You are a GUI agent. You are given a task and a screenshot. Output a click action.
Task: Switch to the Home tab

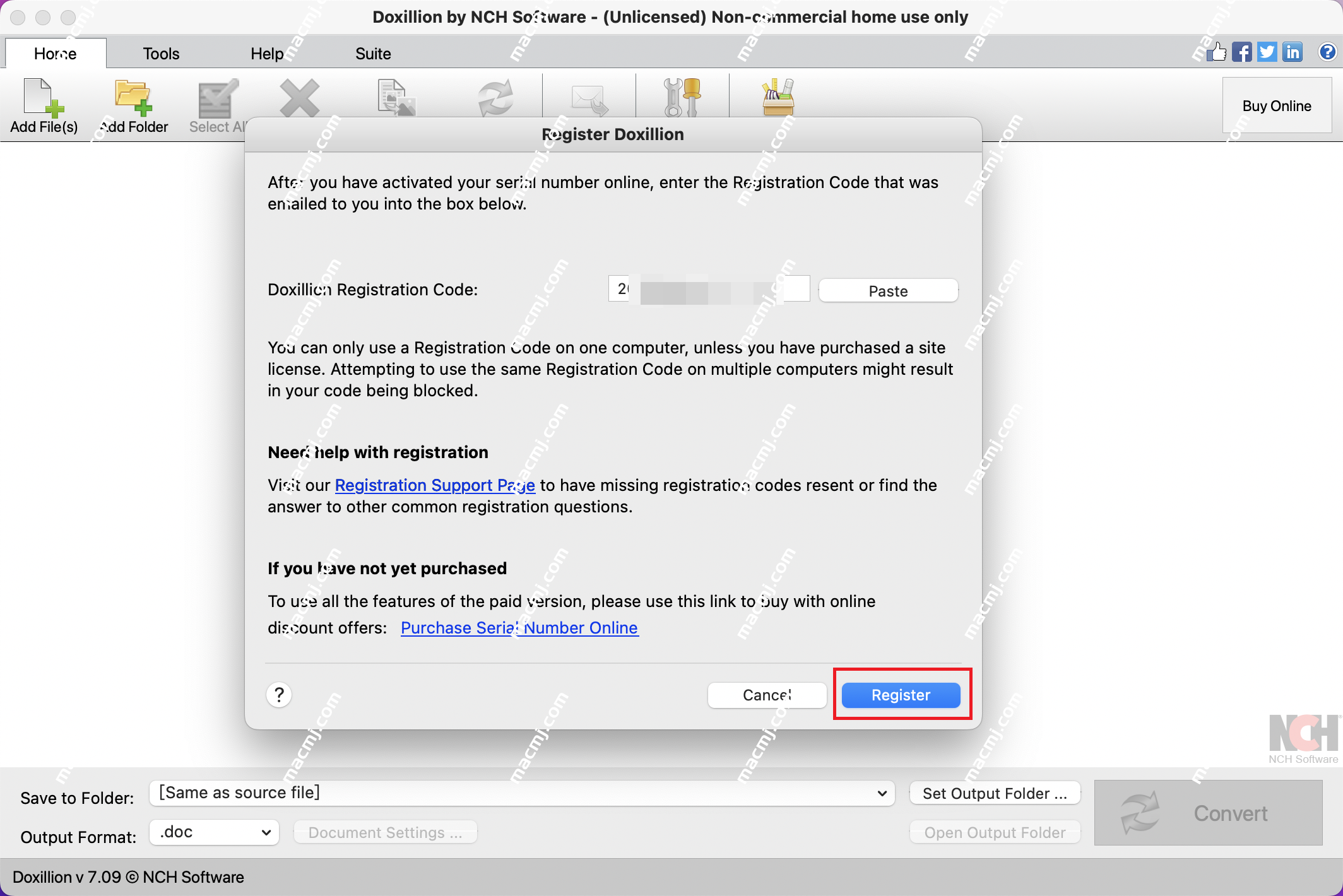(56, 54)
